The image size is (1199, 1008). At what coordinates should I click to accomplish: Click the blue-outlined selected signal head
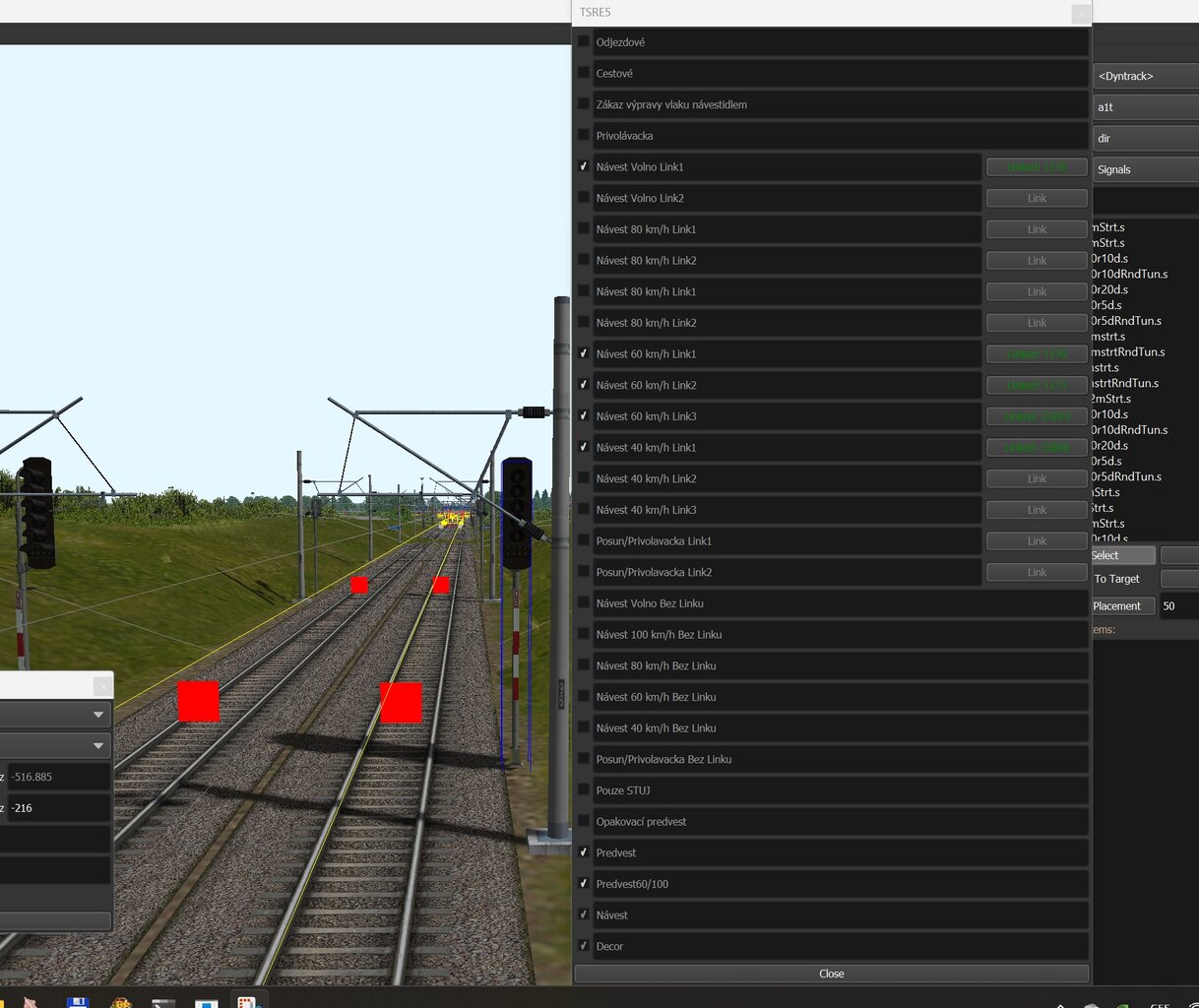click(x=517, y=513)
